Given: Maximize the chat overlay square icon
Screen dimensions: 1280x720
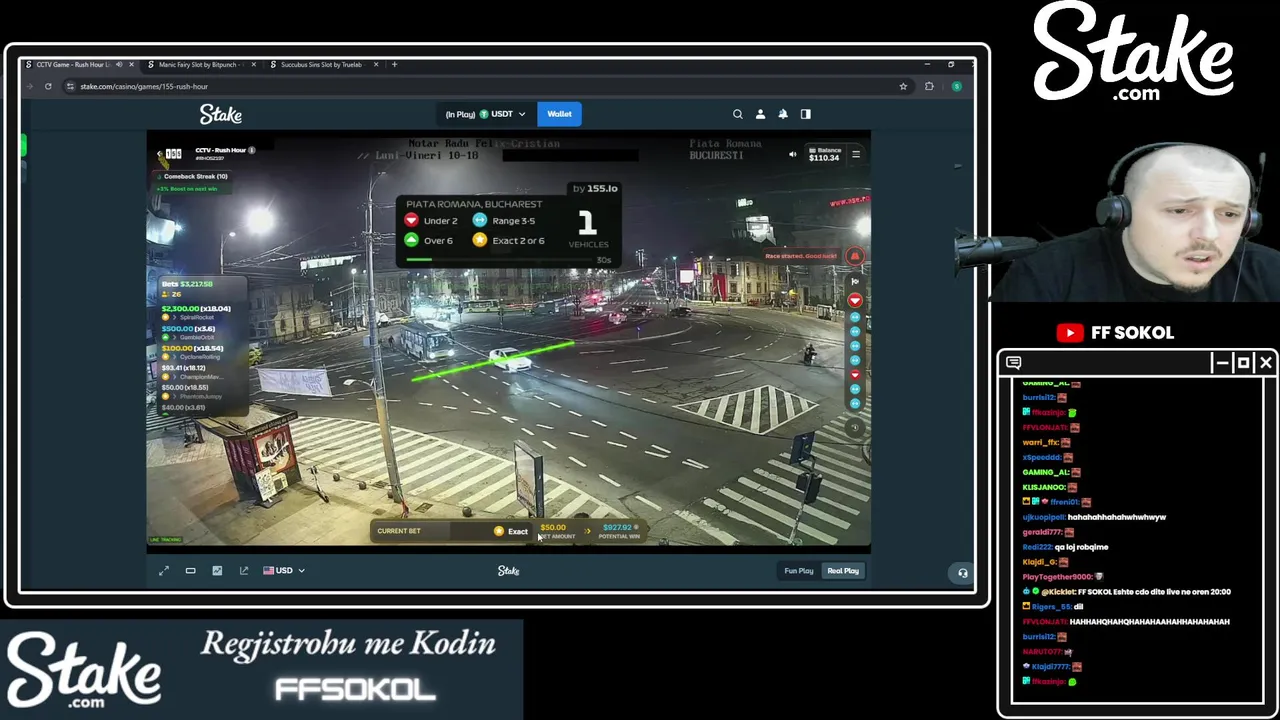Looking at the screenshot, I should tap(1244, 363).
